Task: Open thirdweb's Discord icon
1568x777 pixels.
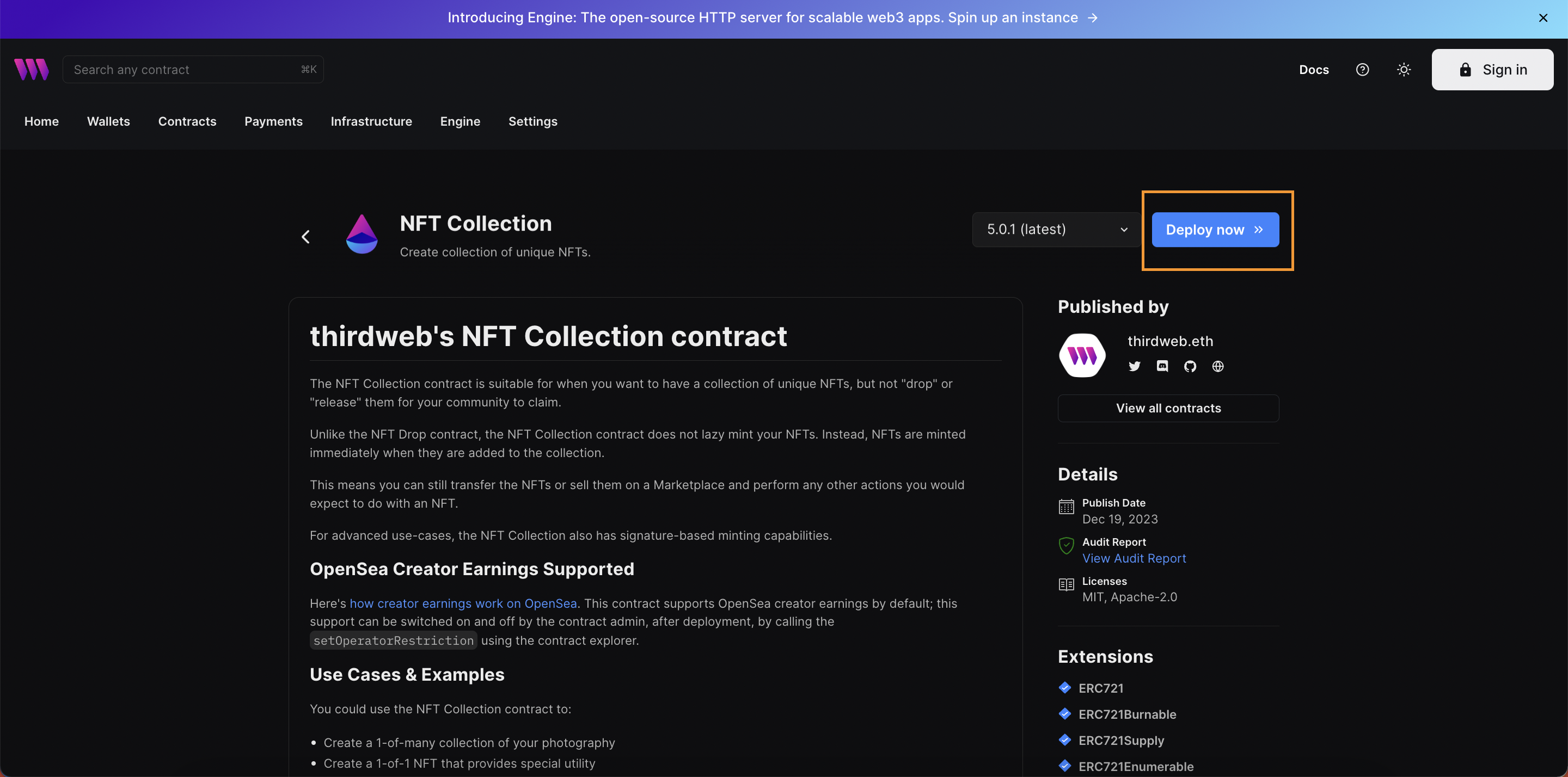Action: (x=1162, y=366)
